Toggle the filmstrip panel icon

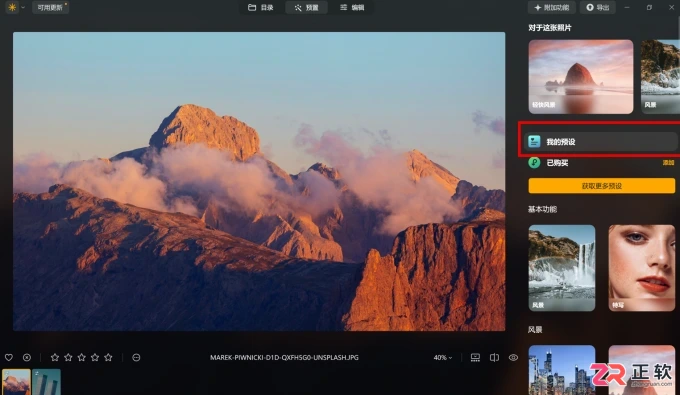coord(475,357)
